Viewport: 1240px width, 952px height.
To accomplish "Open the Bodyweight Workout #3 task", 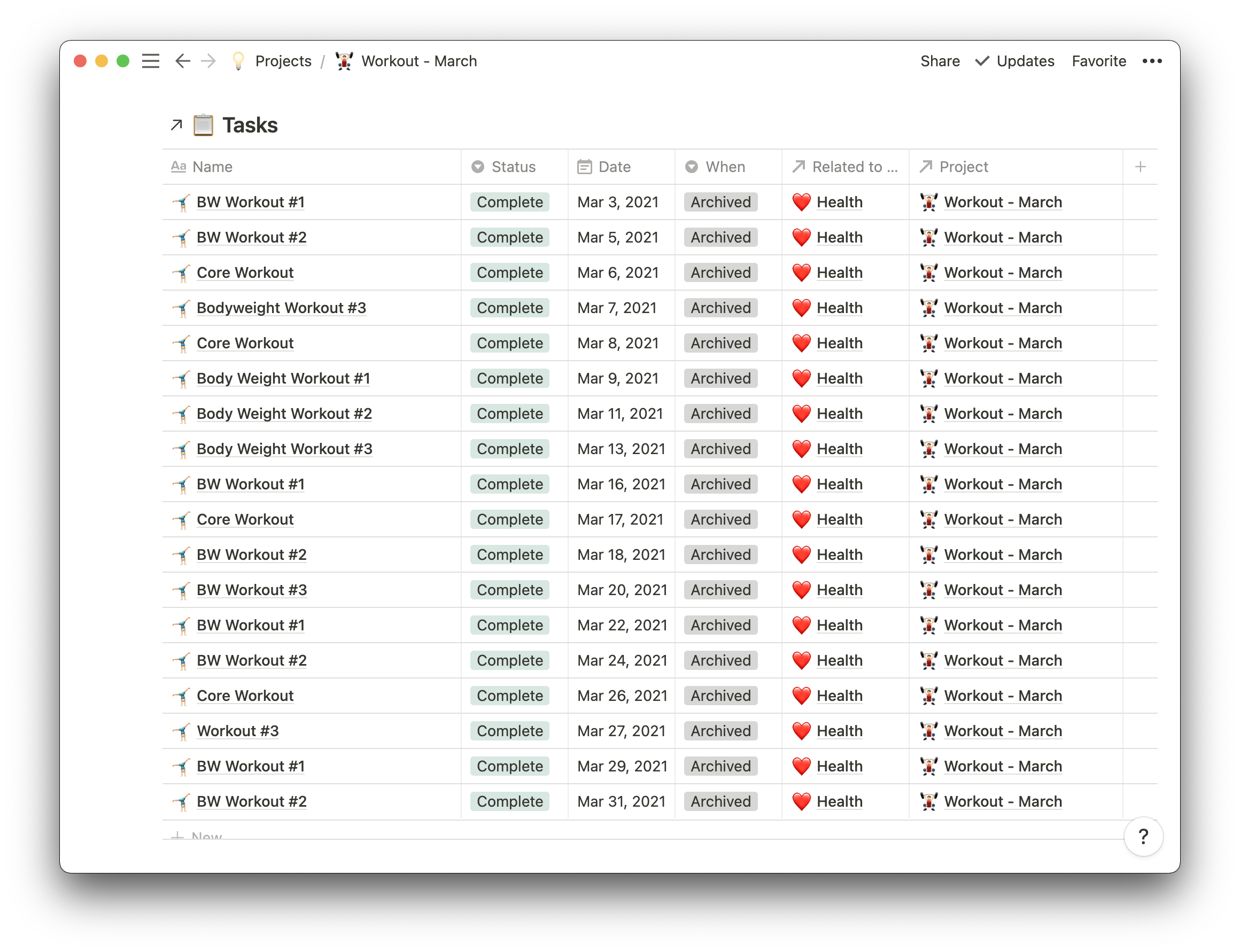I will pyautogui.click(x=281, y=308).
